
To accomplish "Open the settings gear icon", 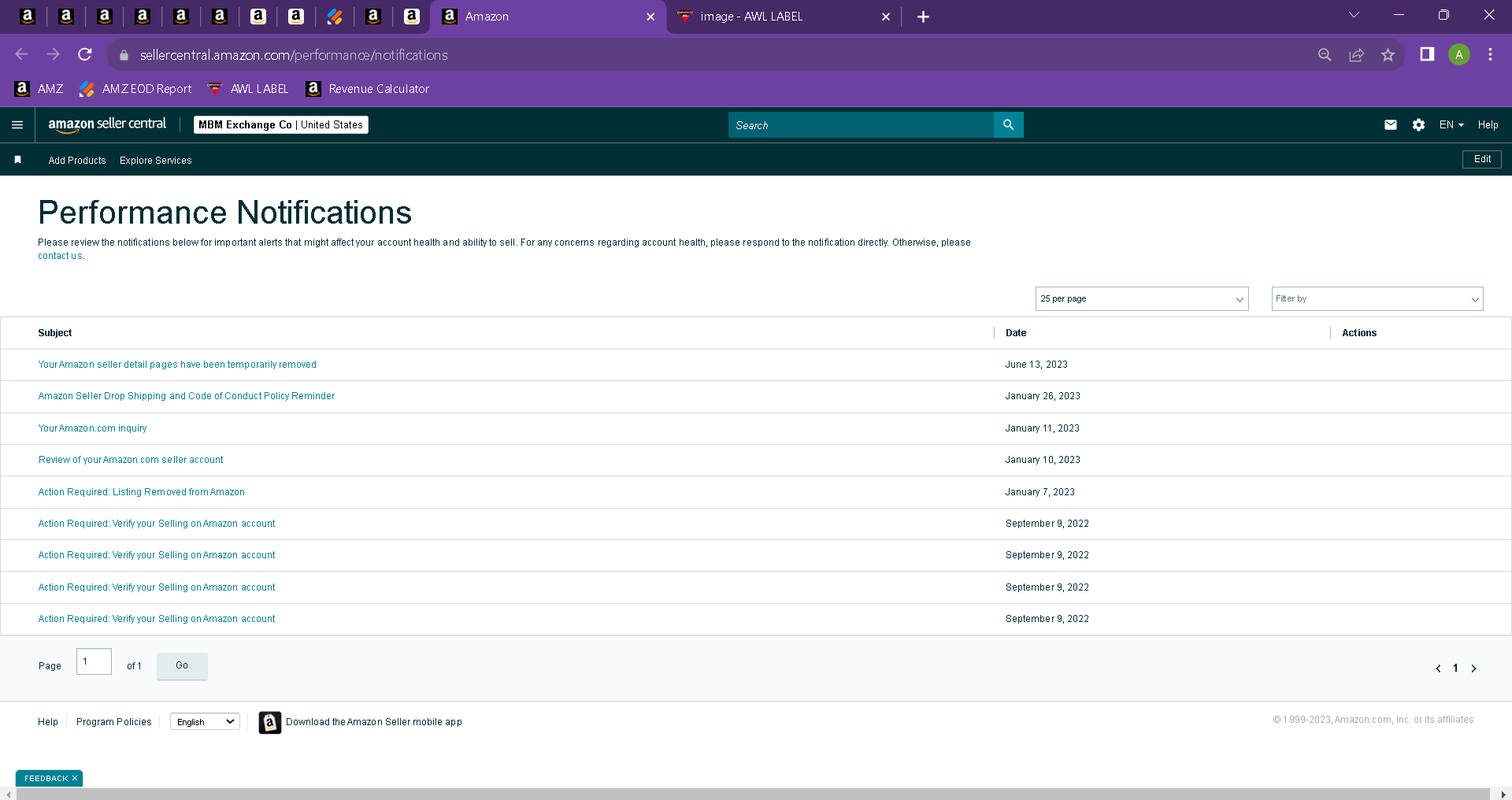I will 1418,124.
